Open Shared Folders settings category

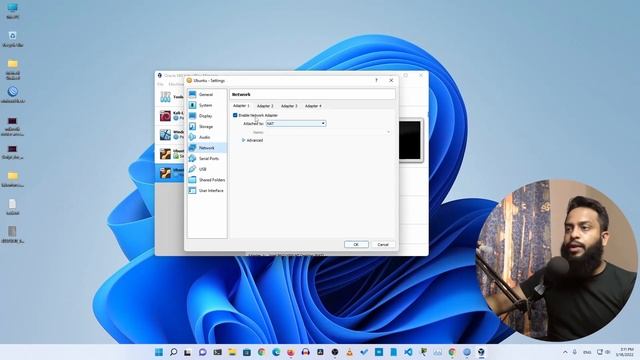[x=207, y=180]
